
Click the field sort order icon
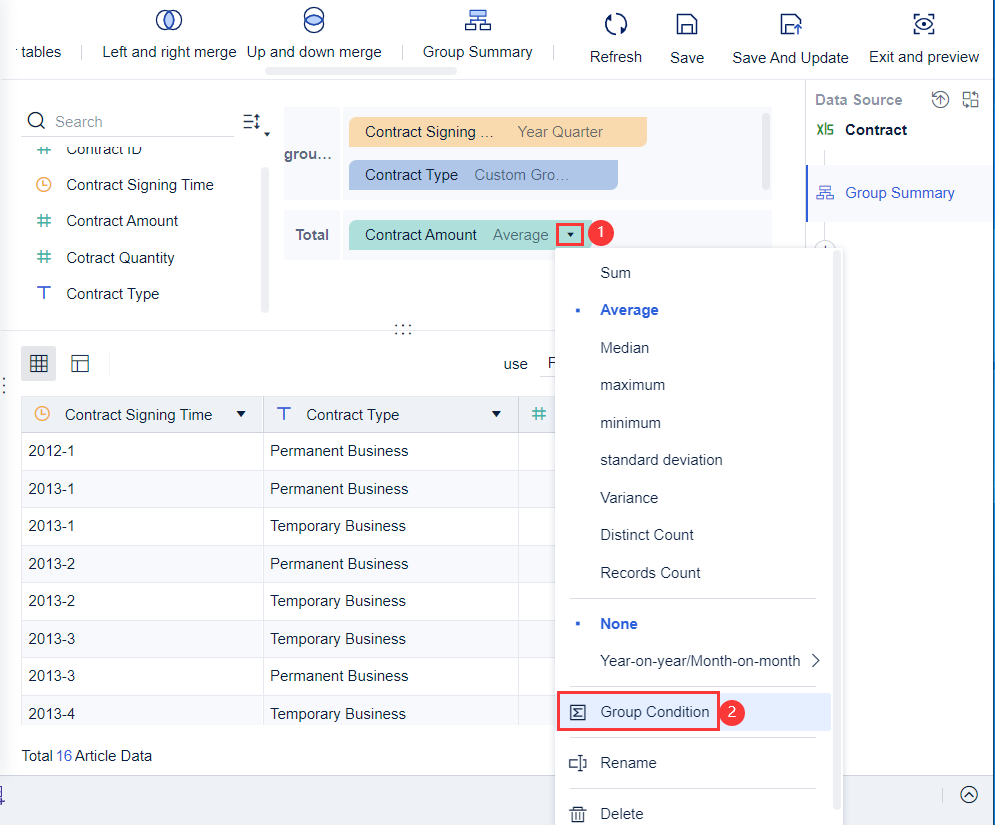tap(254, 123)
